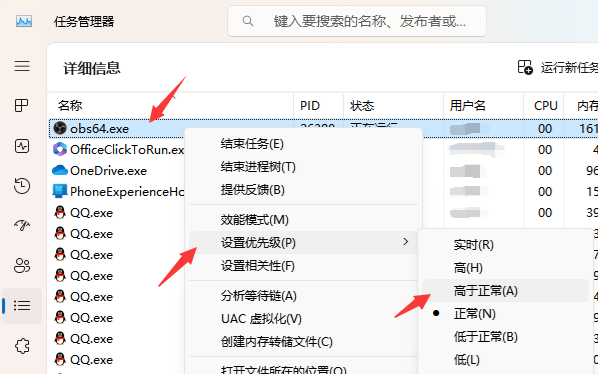
Task: Select the OneDrive.exe process name
Action: tap(108, 171)
